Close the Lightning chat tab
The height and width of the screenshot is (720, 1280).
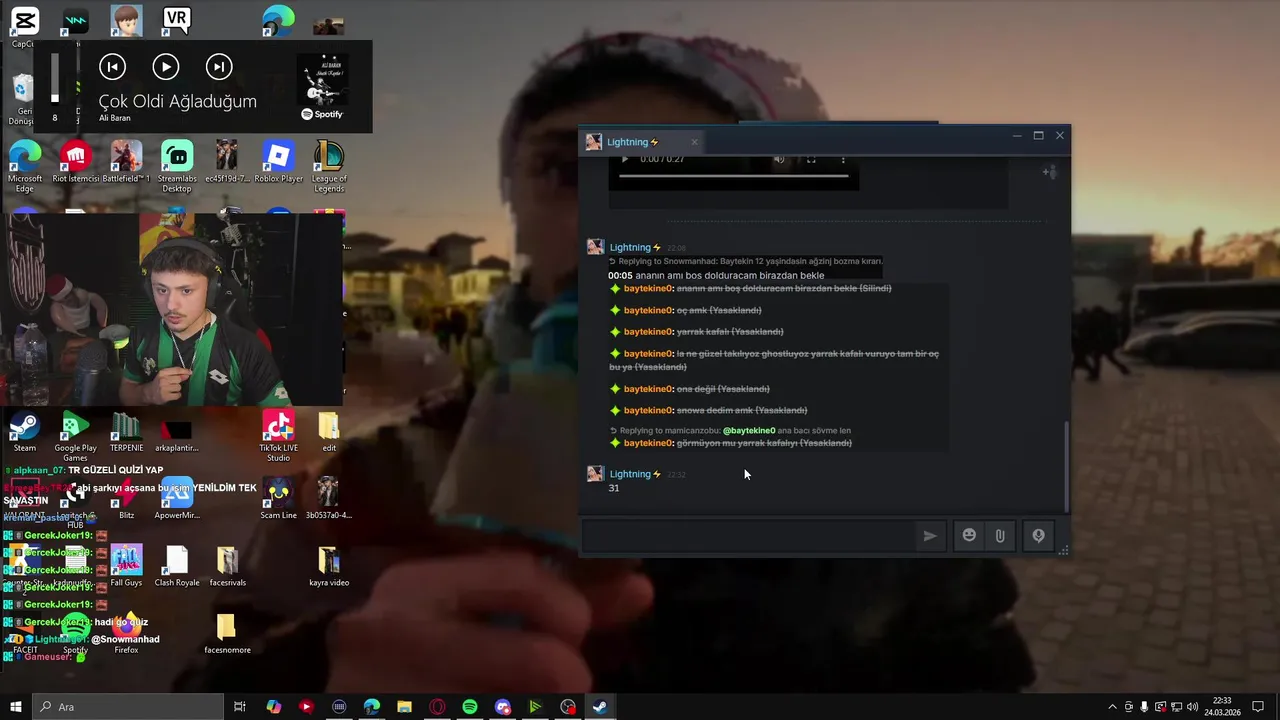[694, 142]
